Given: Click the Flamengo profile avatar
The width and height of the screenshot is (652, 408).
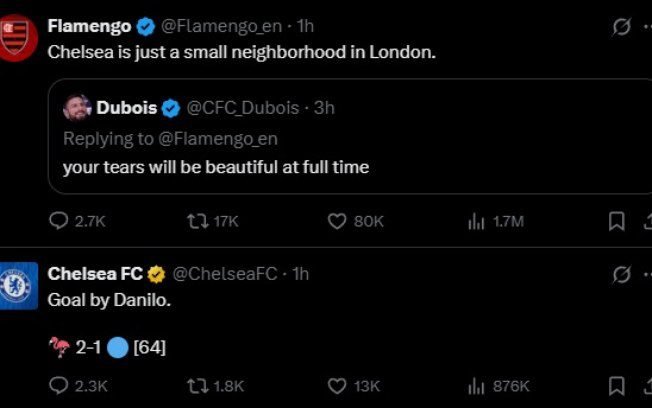Looking at the screenshot, I should (x=17, y=40).
